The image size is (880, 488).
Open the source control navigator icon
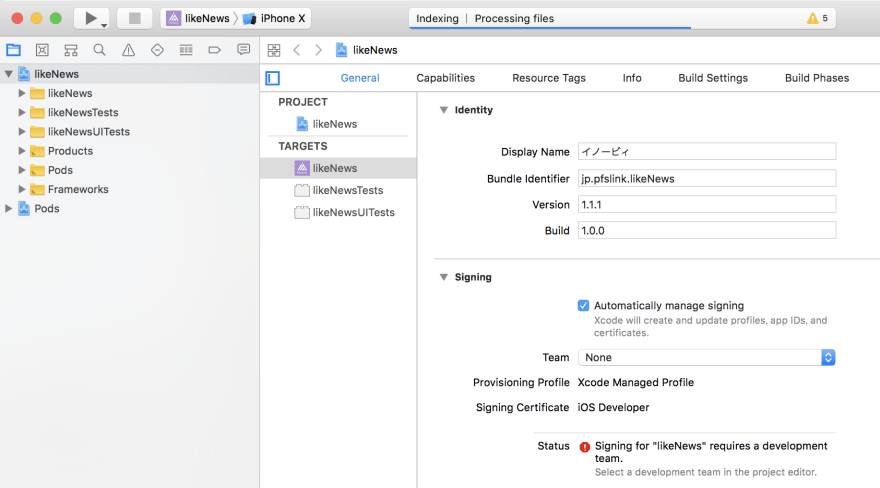(42, 50)
